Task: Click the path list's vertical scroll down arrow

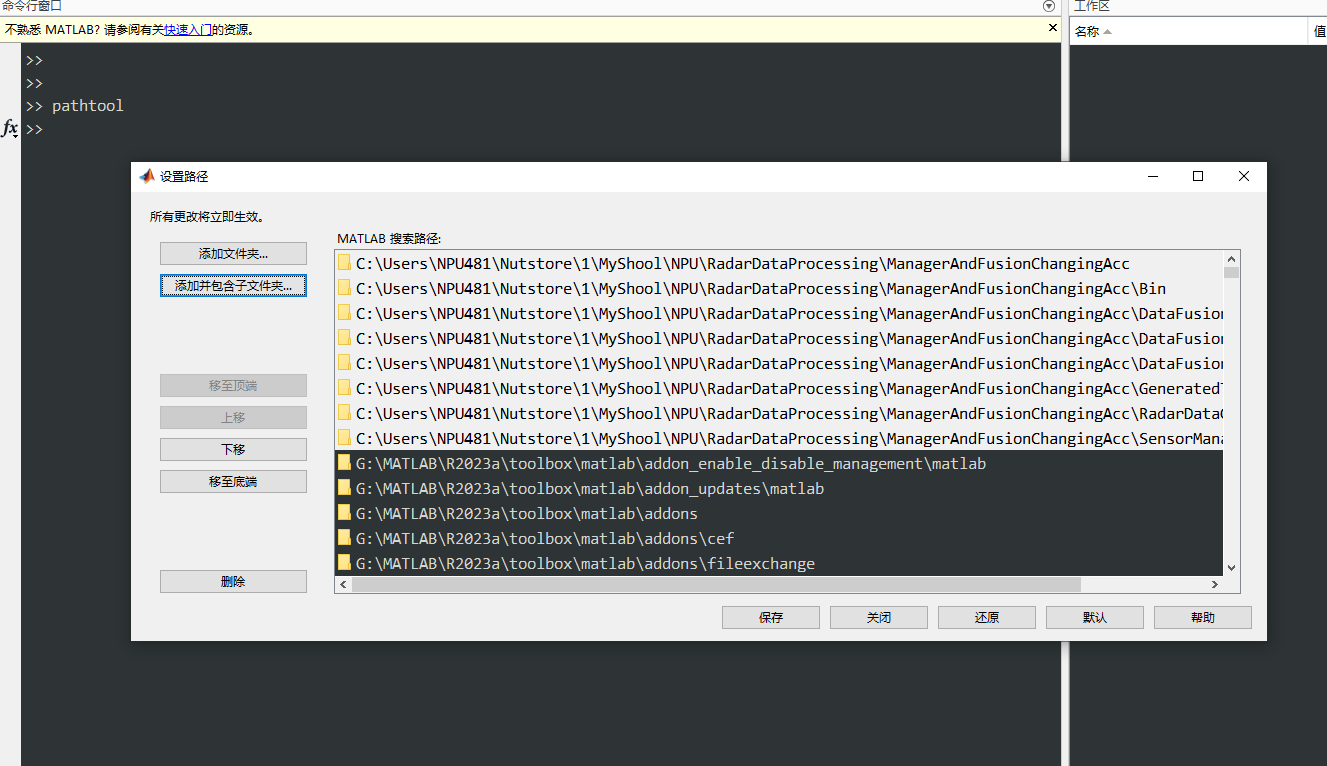Action: pos(1231,567)
